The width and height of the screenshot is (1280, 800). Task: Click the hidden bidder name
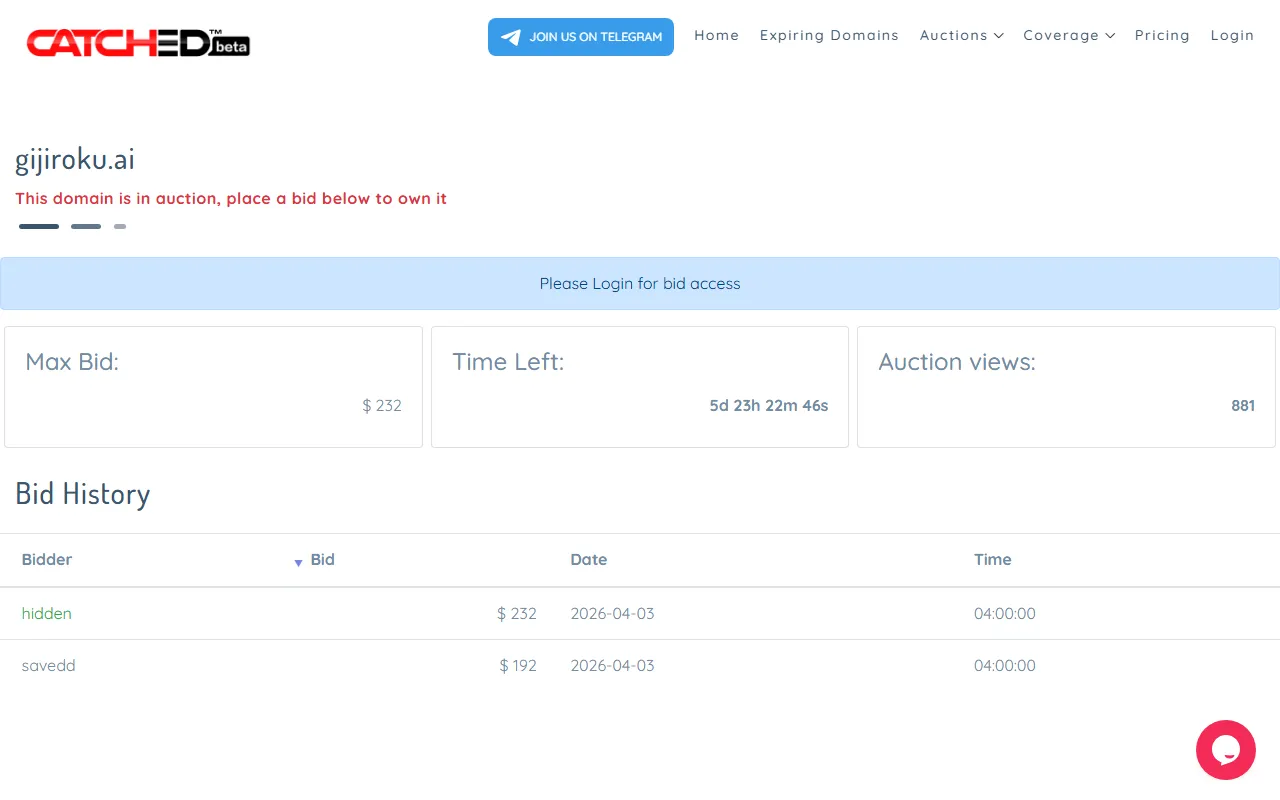coord(47,613)
